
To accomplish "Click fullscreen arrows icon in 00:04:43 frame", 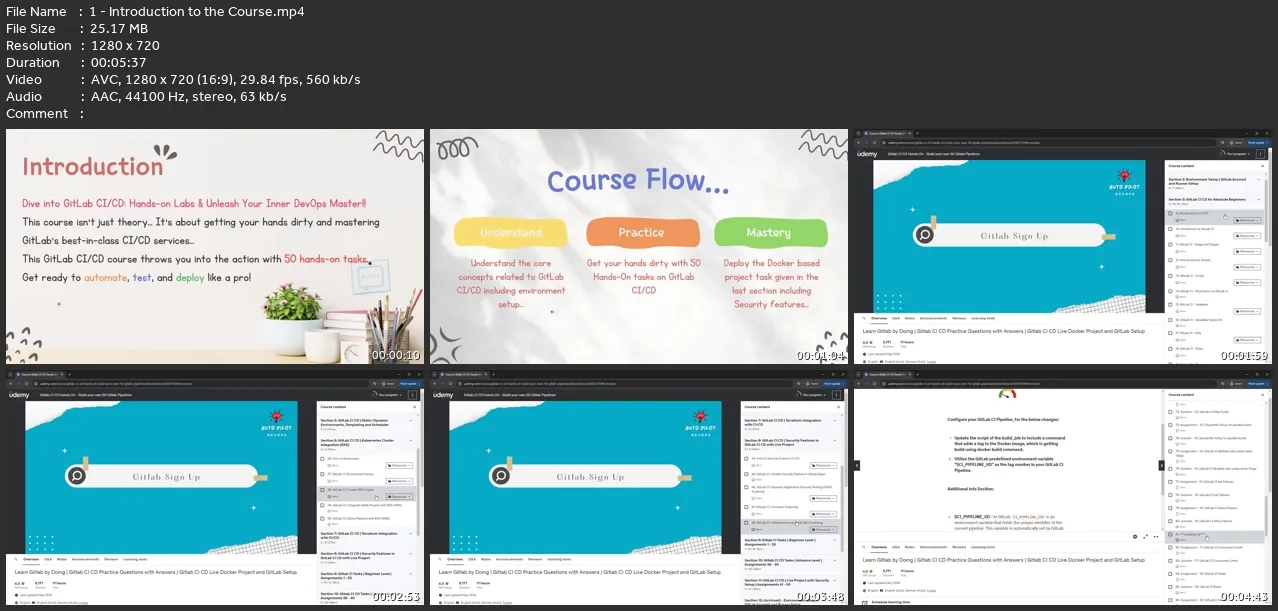I will pos(1145,537).
